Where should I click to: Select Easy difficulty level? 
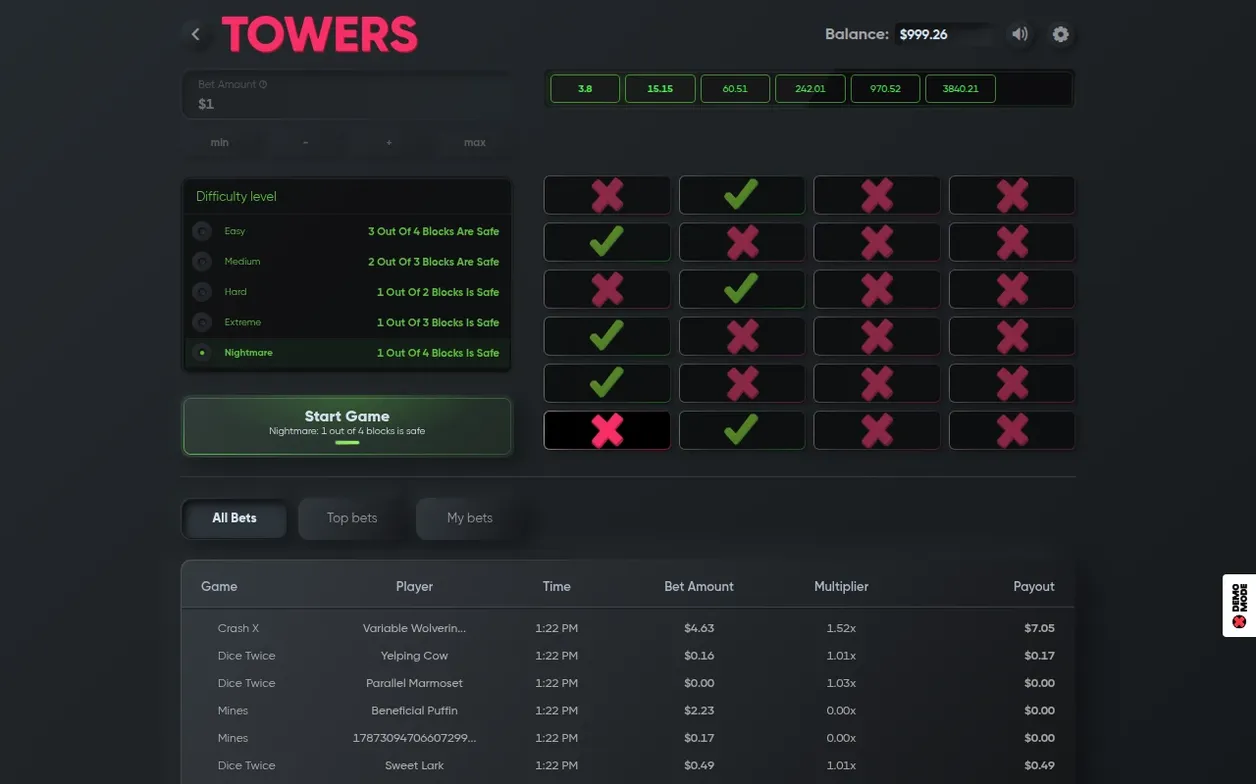click(x=347, y=231)
